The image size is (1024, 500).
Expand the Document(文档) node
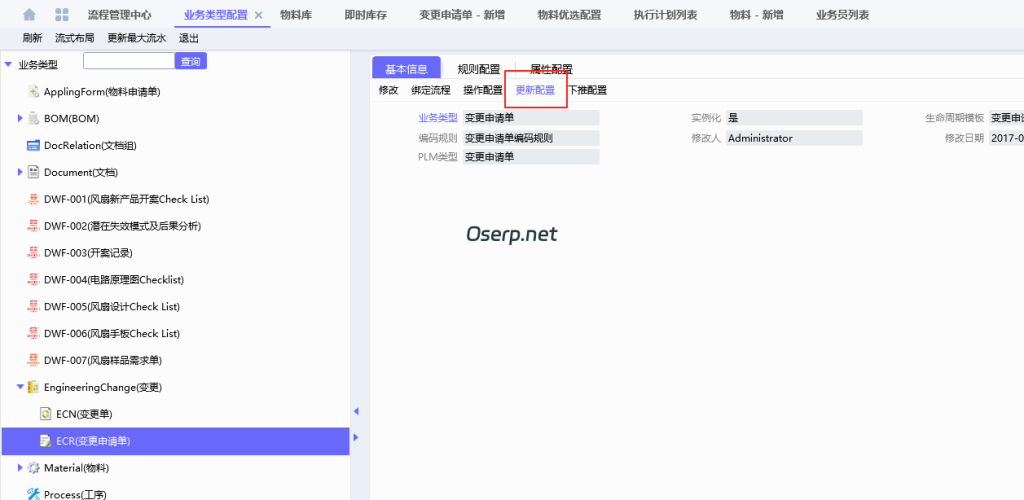click(20, 172)
